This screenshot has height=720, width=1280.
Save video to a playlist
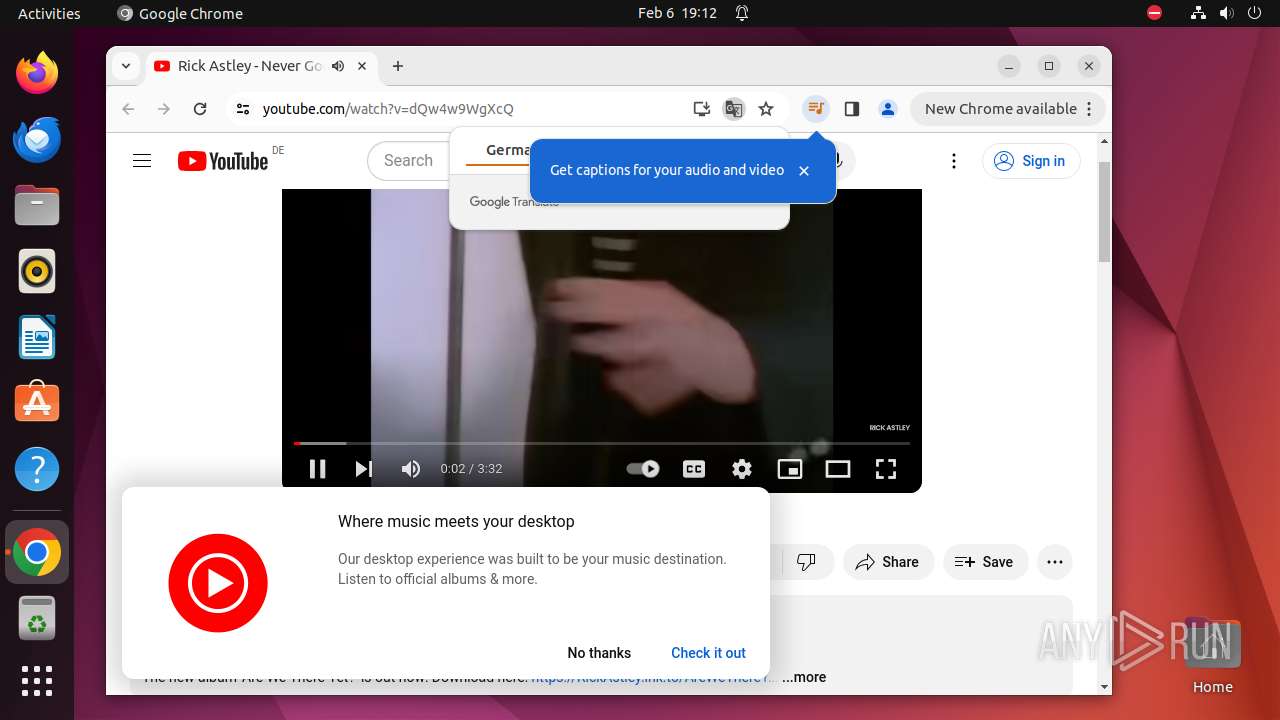984,562
